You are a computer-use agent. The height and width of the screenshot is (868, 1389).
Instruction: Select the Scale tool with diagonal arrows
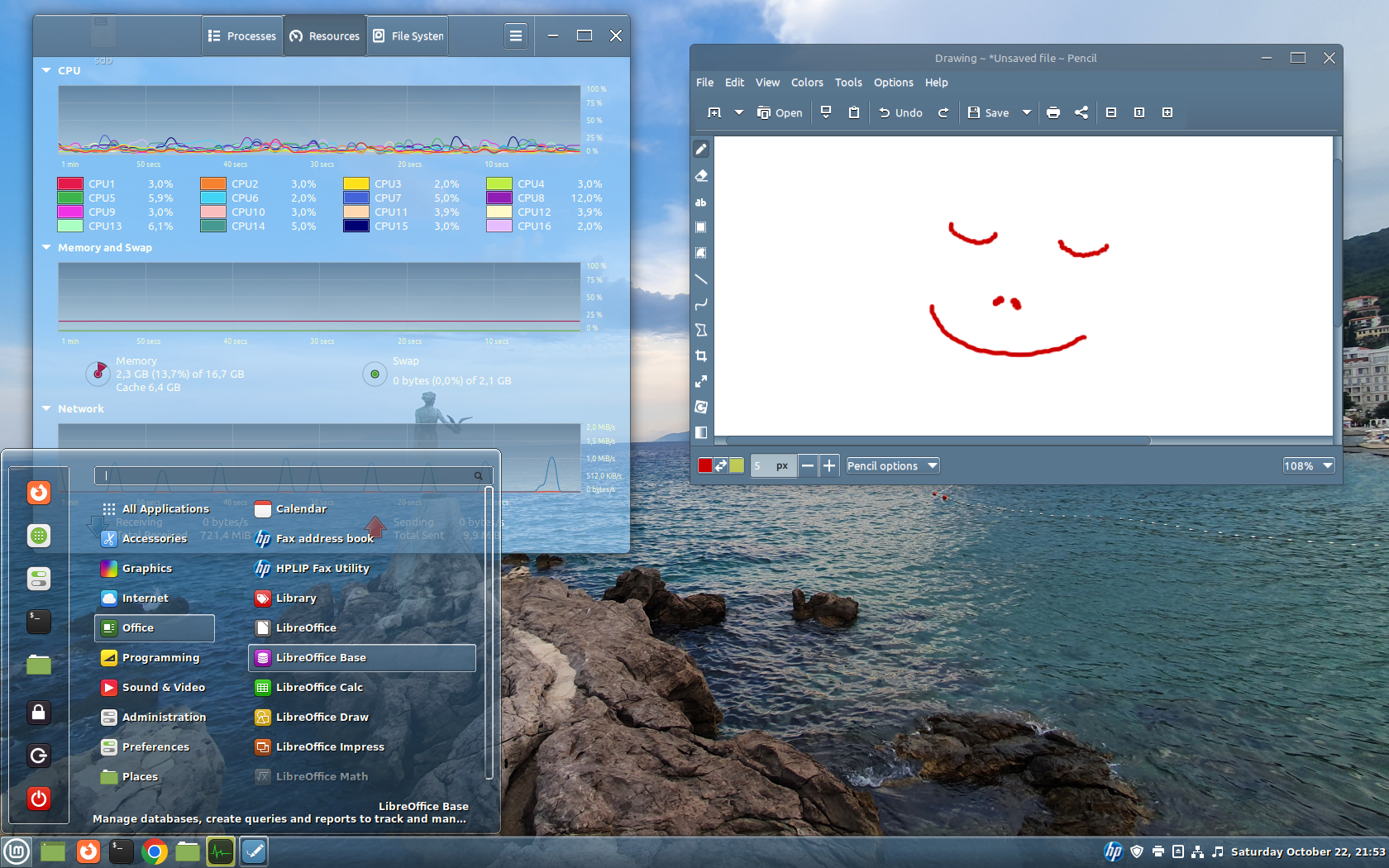[701, 381]
